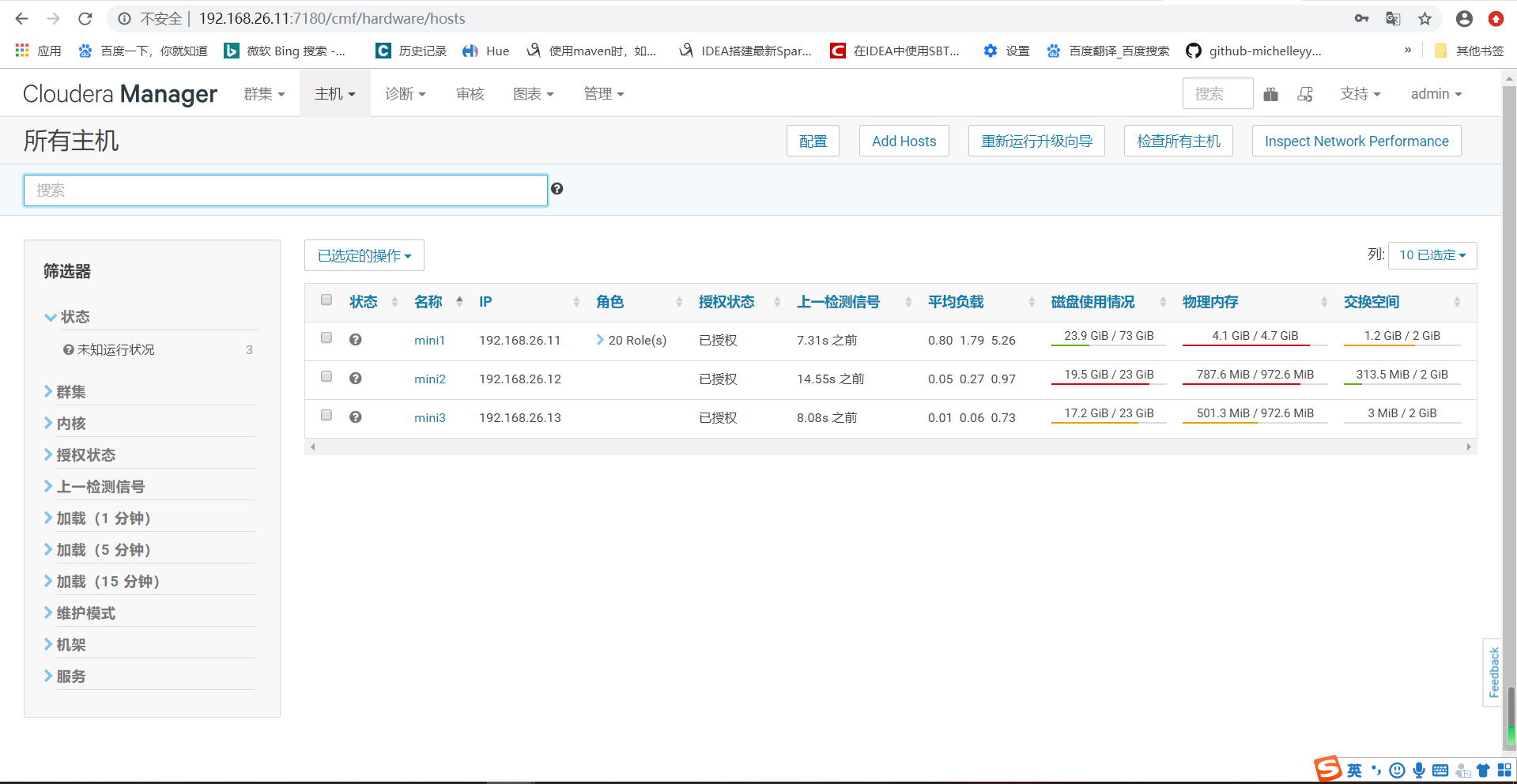Click the running commands icon in navbar
The height and width of the screenshot is (784, 1517).
tap(1305, 94)
